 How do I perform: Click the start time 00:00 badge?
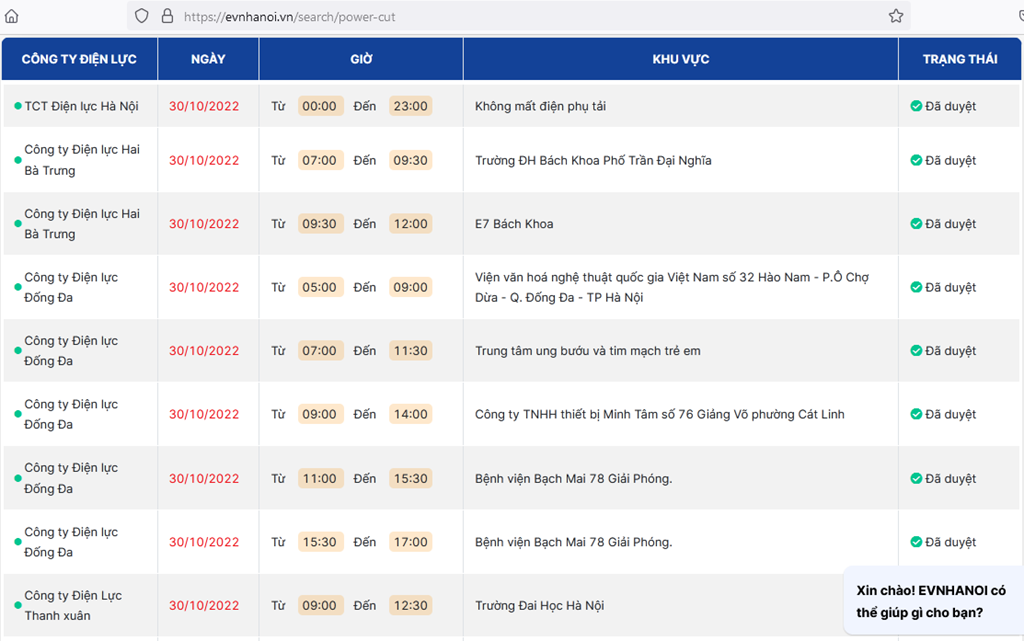click(x=320, y=106)
